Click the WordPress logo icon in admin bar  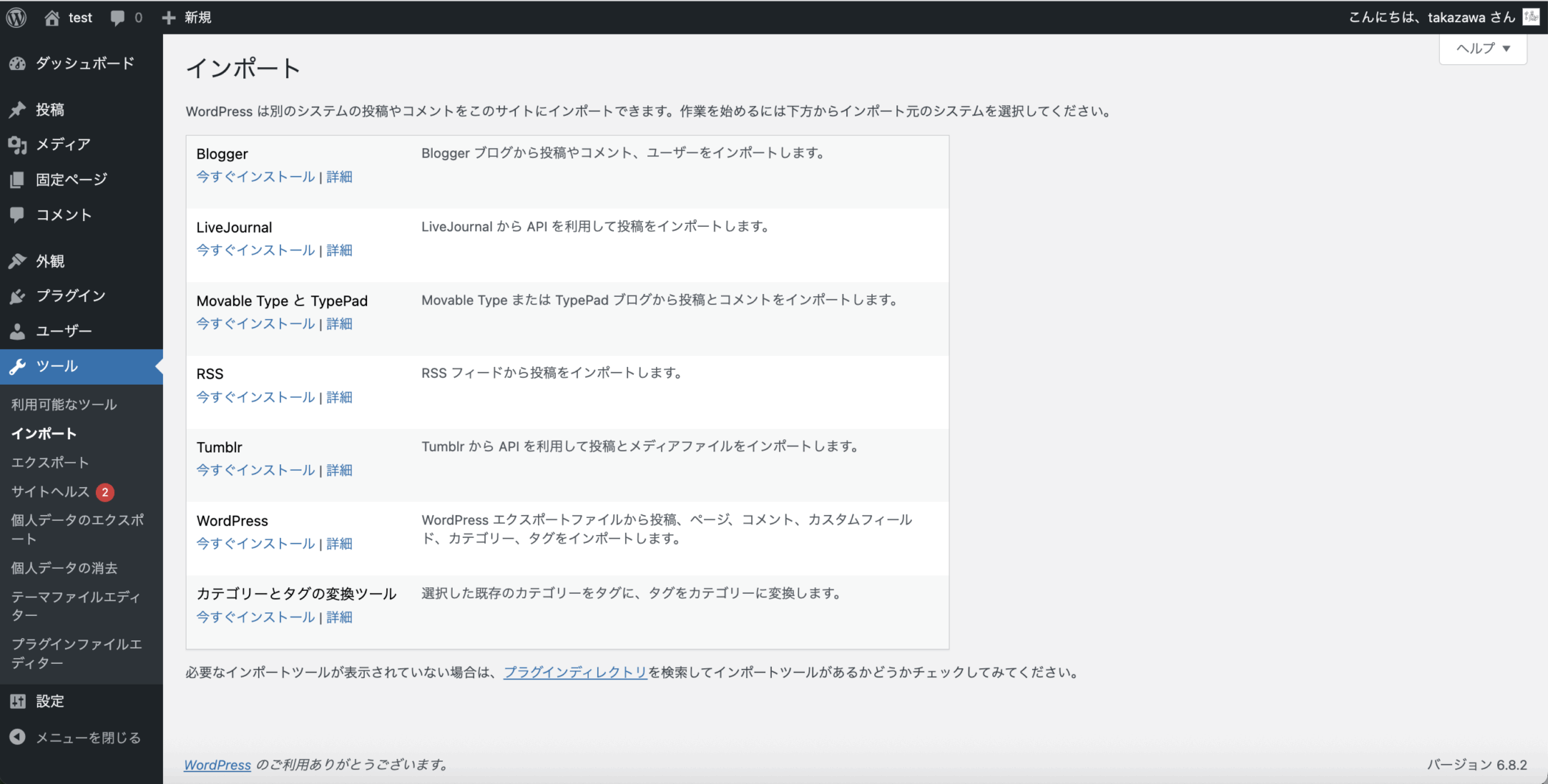(x=16, y=17)
